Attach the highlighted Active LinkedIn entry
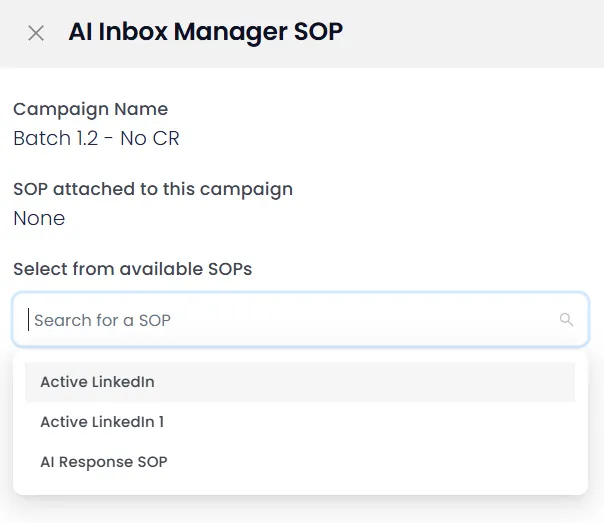Image resolution: width=604 pixels, height=523 pixels. click(300, 382)
